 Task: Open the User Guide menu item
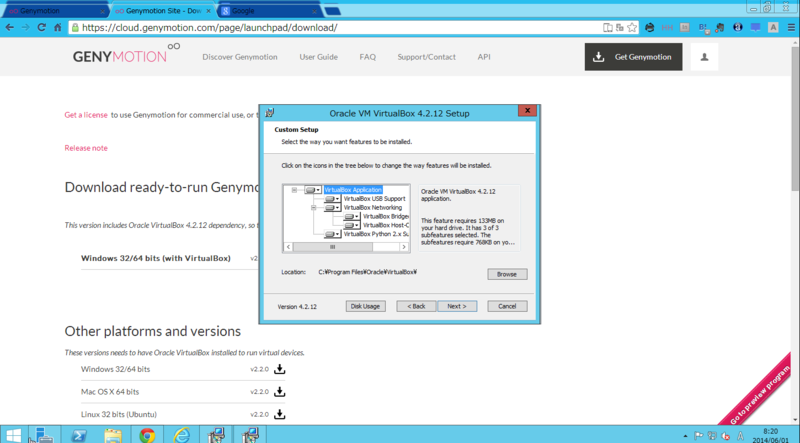tap(318, 57)
